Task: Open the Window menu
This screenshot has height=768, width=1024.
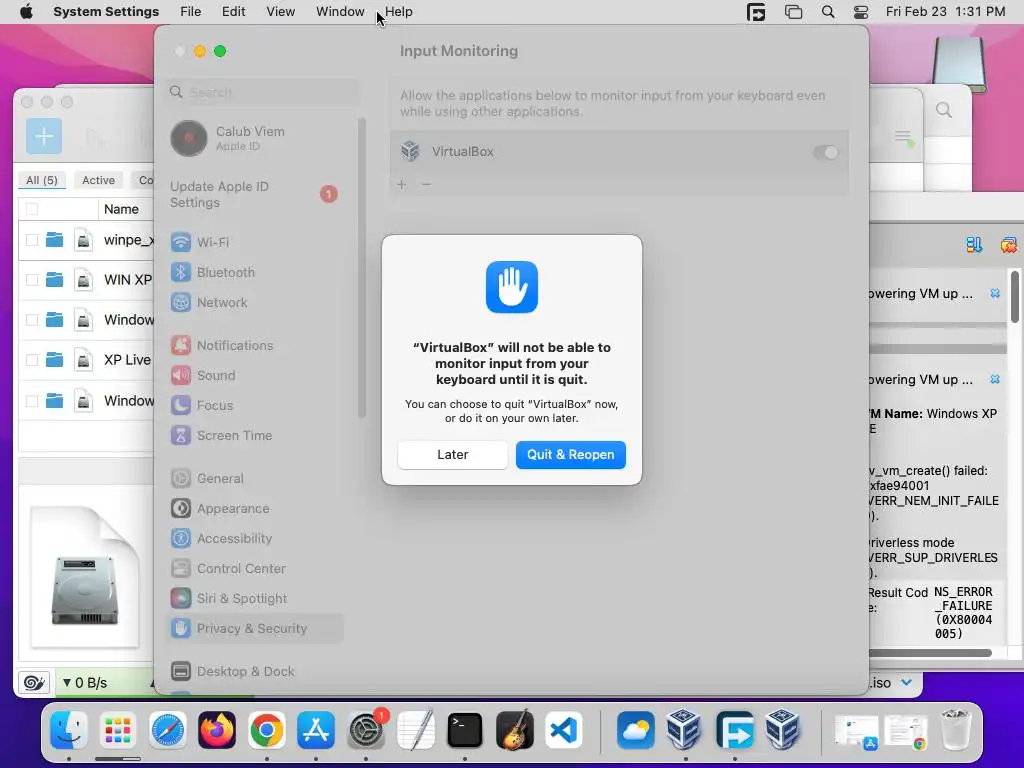Action: tap(340, 12)
